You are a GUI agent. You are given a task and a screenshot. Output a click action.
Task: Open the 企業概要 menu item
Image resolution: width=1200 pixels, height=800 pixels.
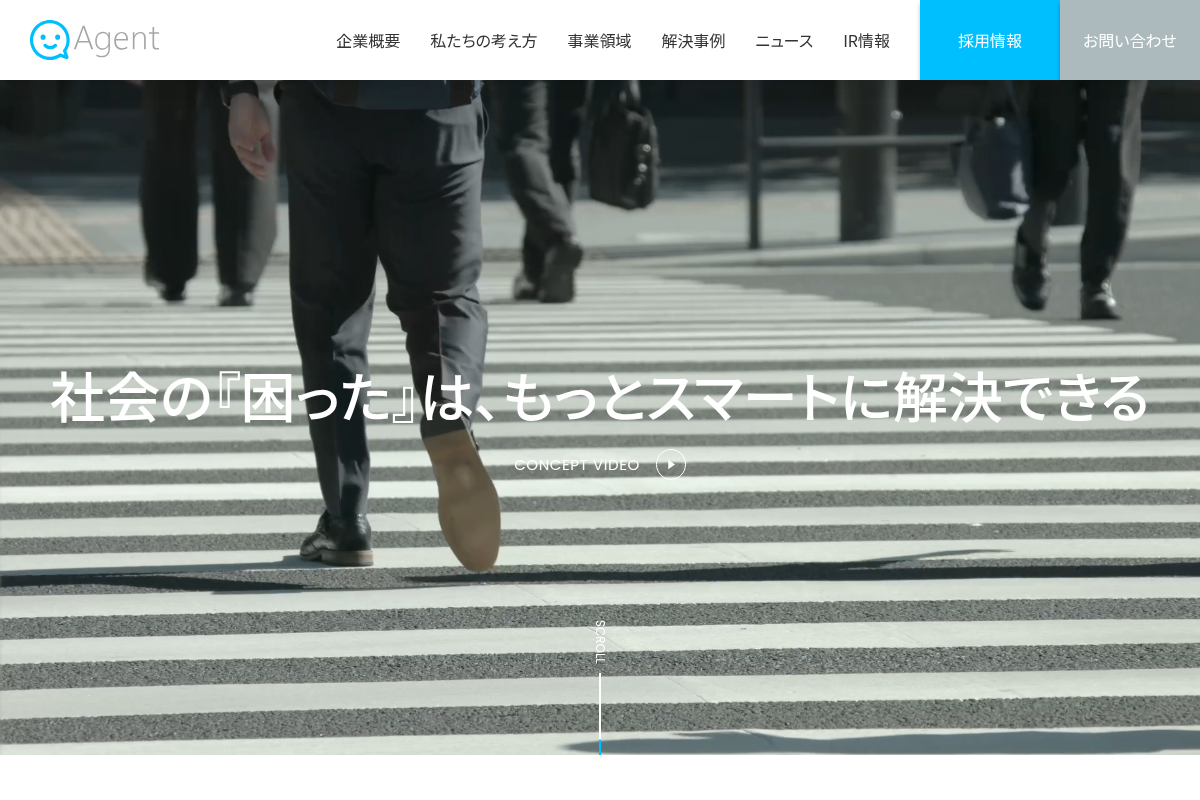(368, 41)
